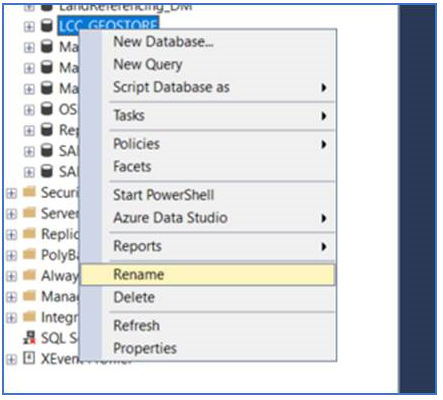
Task: Select the Replic folder label
Action: tap(59, 234)
